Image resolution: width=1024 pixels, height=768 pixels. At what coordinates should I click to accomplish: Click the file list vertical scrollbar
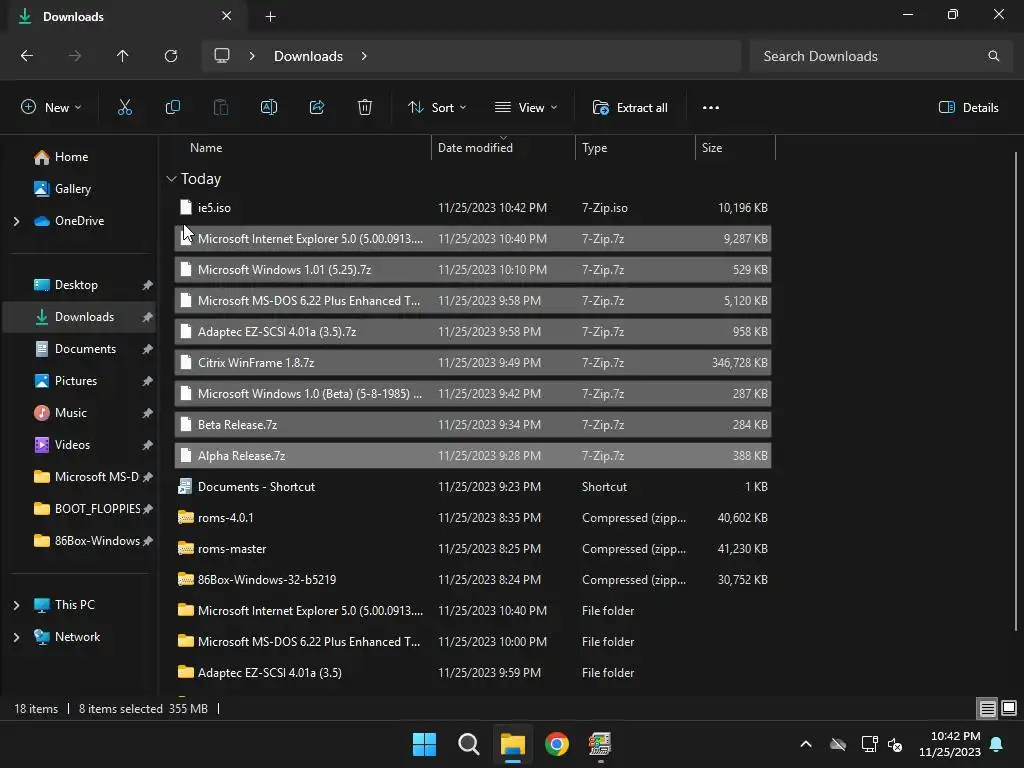(1016, 392)
